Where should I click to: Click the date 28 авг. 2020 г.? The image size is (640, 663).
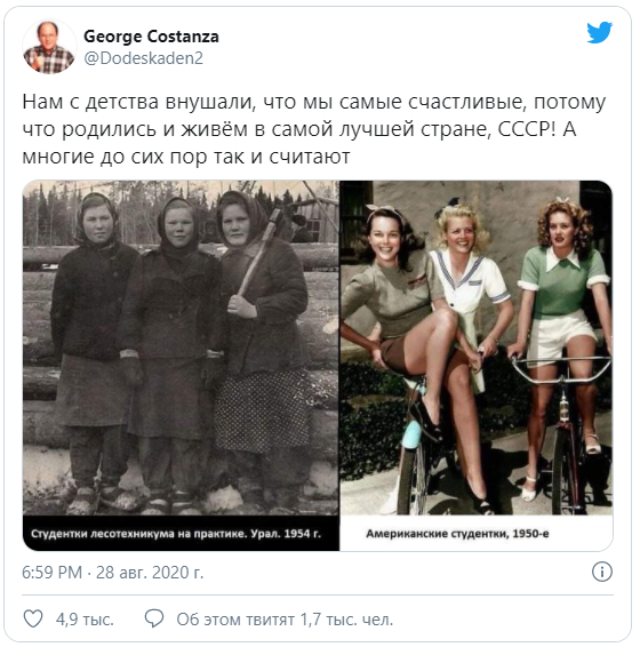pos(150,573)
